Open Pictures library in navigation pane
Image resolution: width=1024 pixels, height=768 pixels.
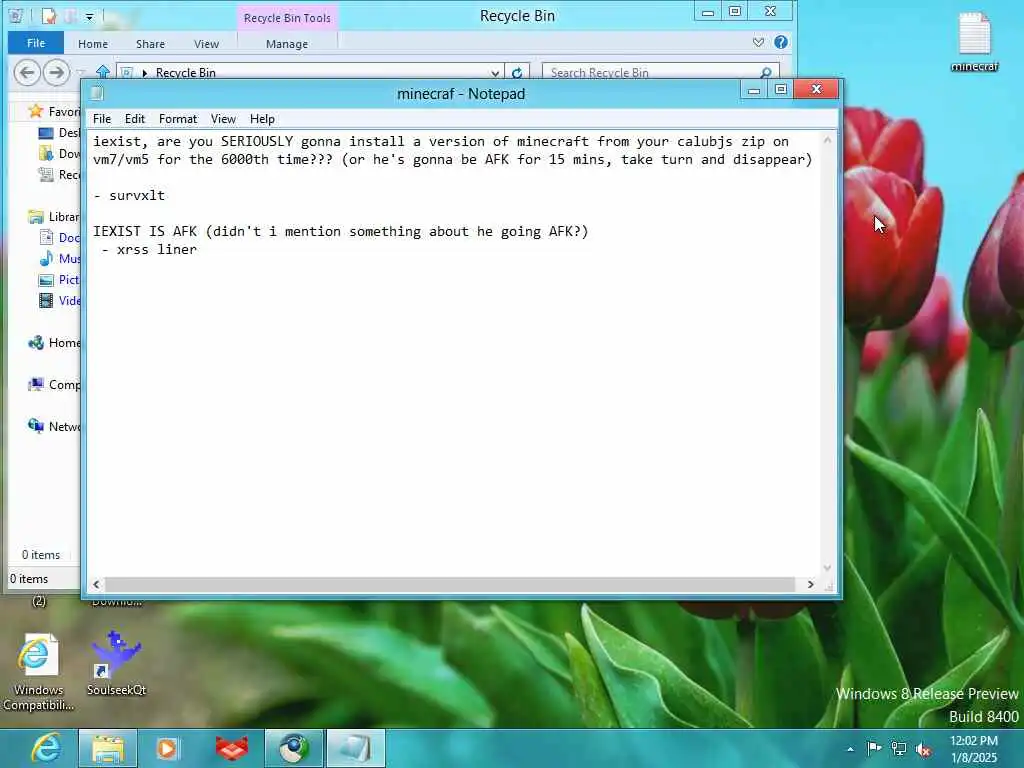coord(60,280)
